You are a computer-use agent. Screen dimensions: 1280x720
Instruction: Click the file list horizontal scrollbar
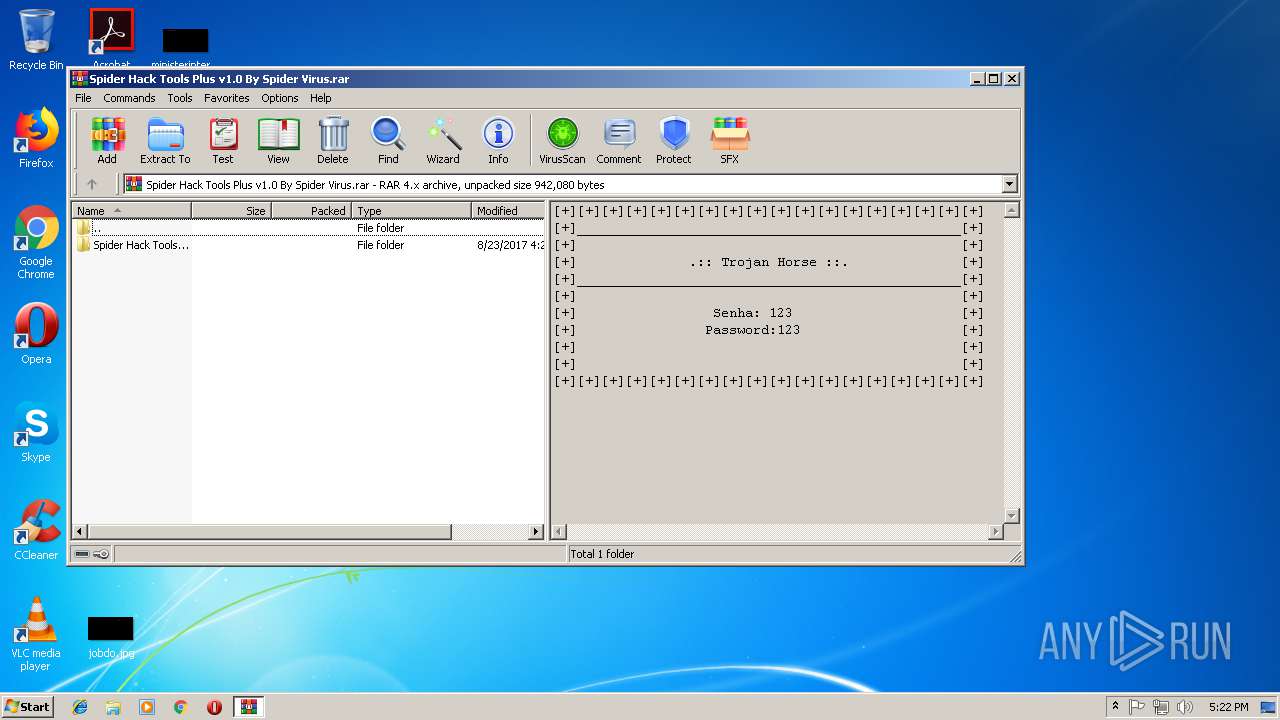coord(270,532)
